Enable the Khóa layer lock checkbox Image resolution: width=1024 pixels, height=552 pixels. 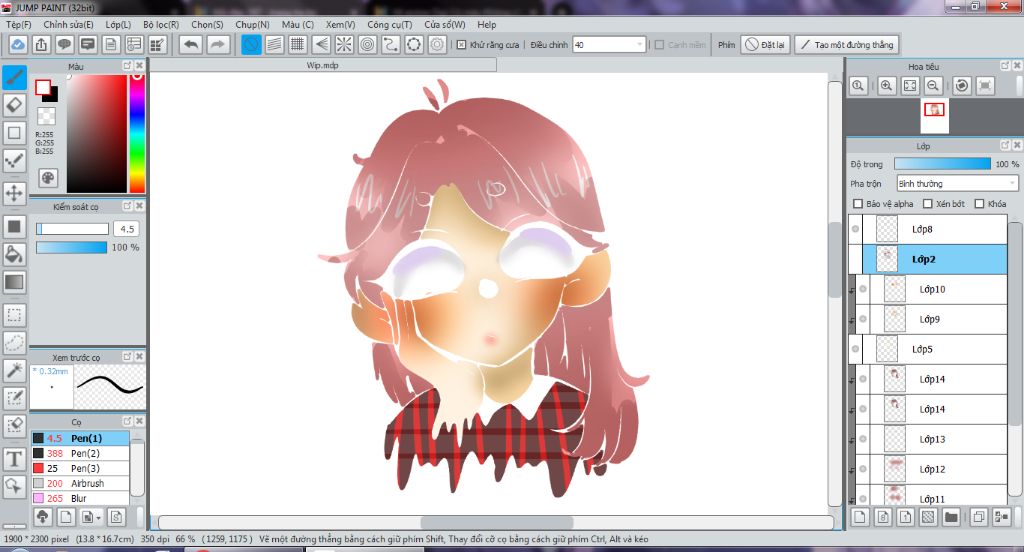pyautogui.click(x=979, y=204)
